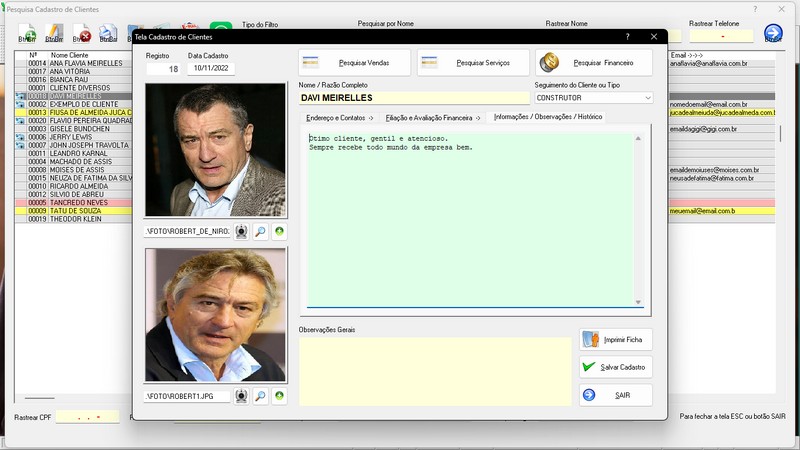Click the lower client photo thumbnail
800x450 pixels.
[x=215, y=315]
